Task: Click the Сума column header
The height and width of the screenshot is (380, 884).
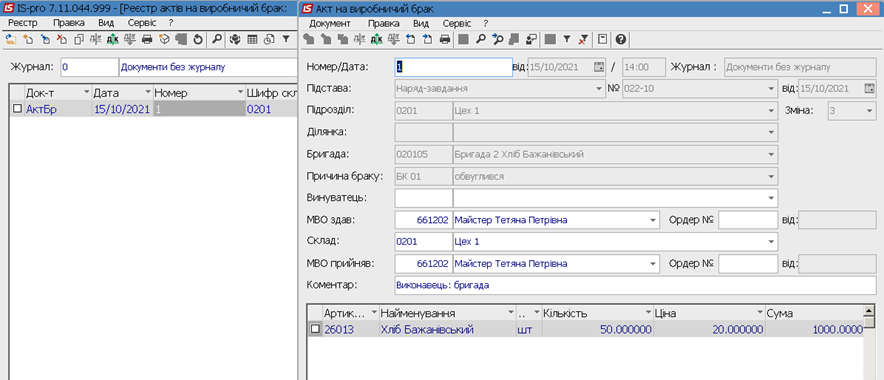Action: (814, 313)
